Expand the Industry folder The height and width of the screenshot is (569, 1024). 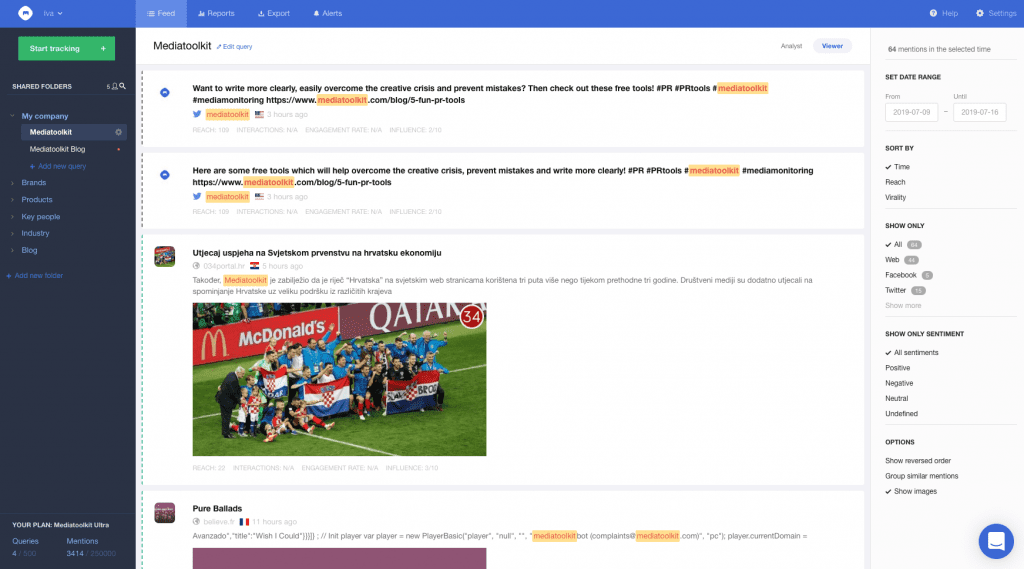click(12, 233)
